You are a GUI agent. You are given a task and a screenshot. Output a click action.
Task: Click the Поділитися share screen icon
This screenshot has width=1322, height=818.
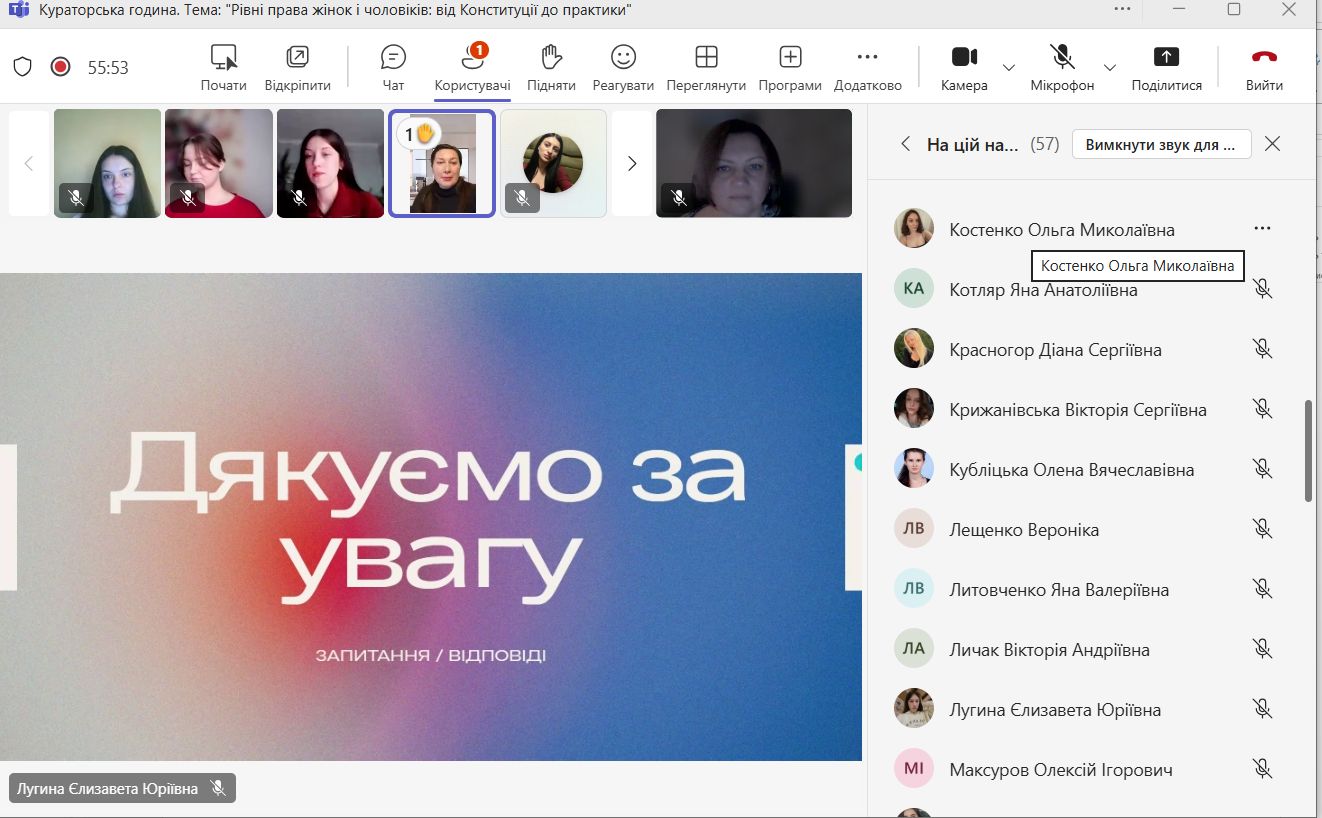click(1166, 66)
